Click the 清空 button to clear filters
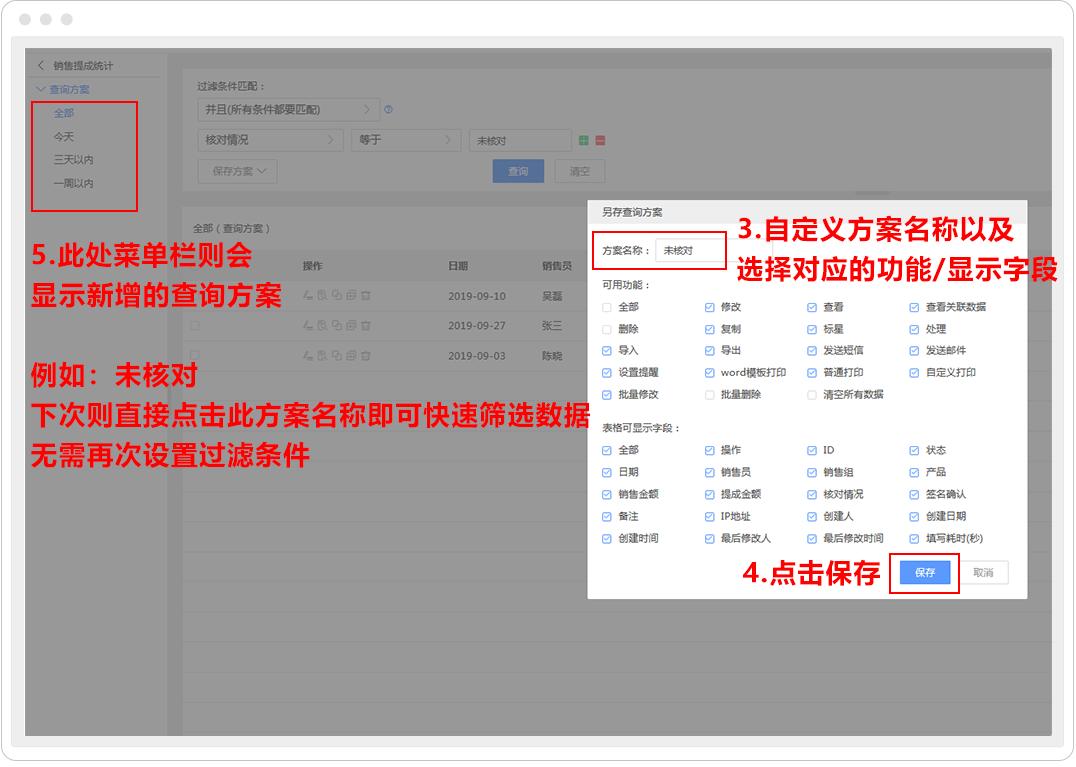The height and width of the screenshot is (767, 1076). [580, 170]
